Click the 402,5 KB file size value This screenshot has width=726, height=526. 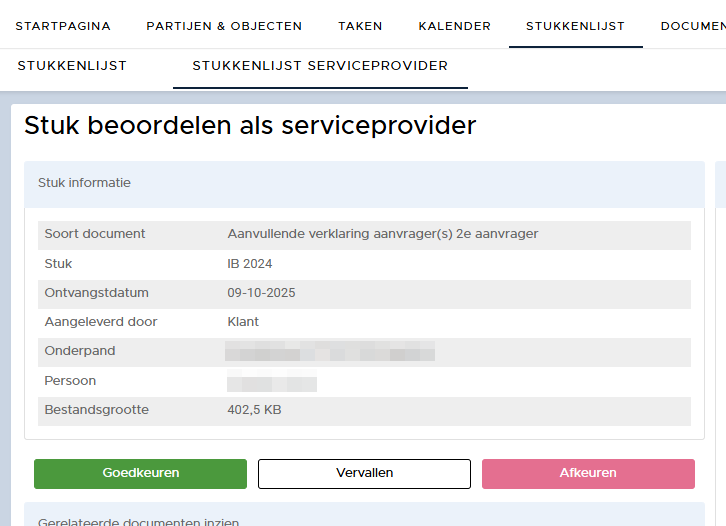pos(256,410)
